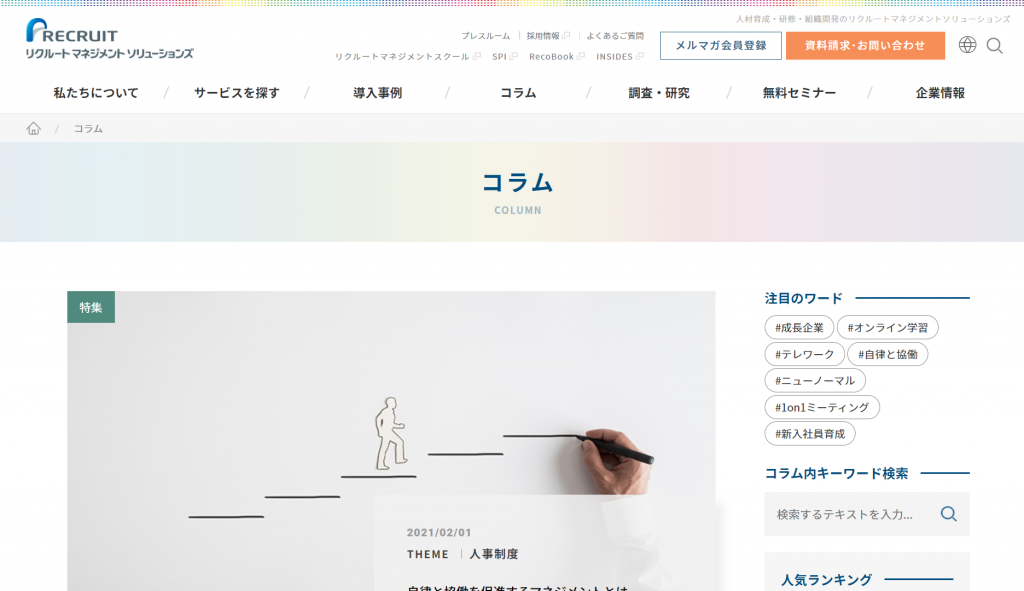Open the サービスを探す menu
This screenshot has height=591, width=1024.
236,93
